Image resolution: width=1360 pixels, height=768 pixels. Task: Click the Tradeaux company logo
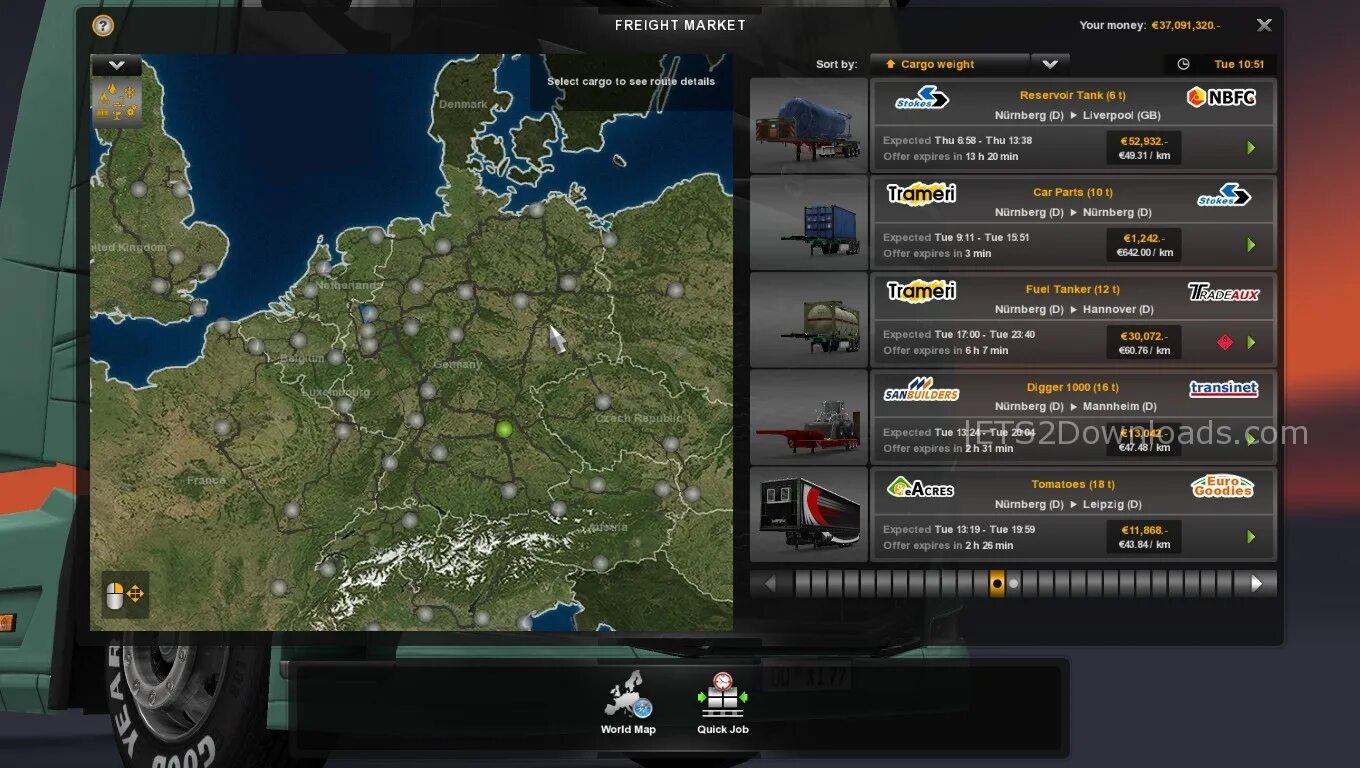pyautogui.click(x=1224, y=292)
